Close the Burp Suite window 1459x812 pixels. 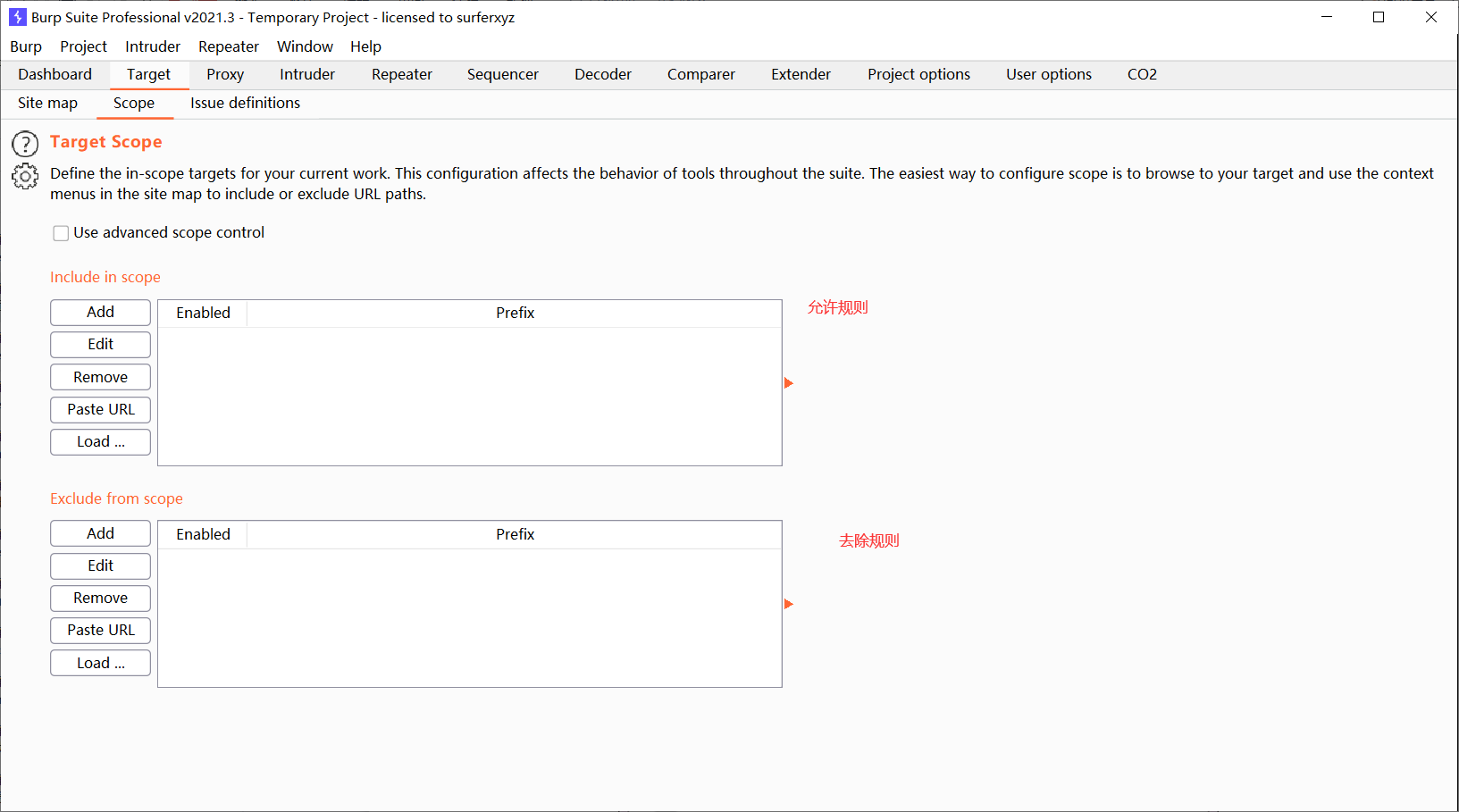1430,17
